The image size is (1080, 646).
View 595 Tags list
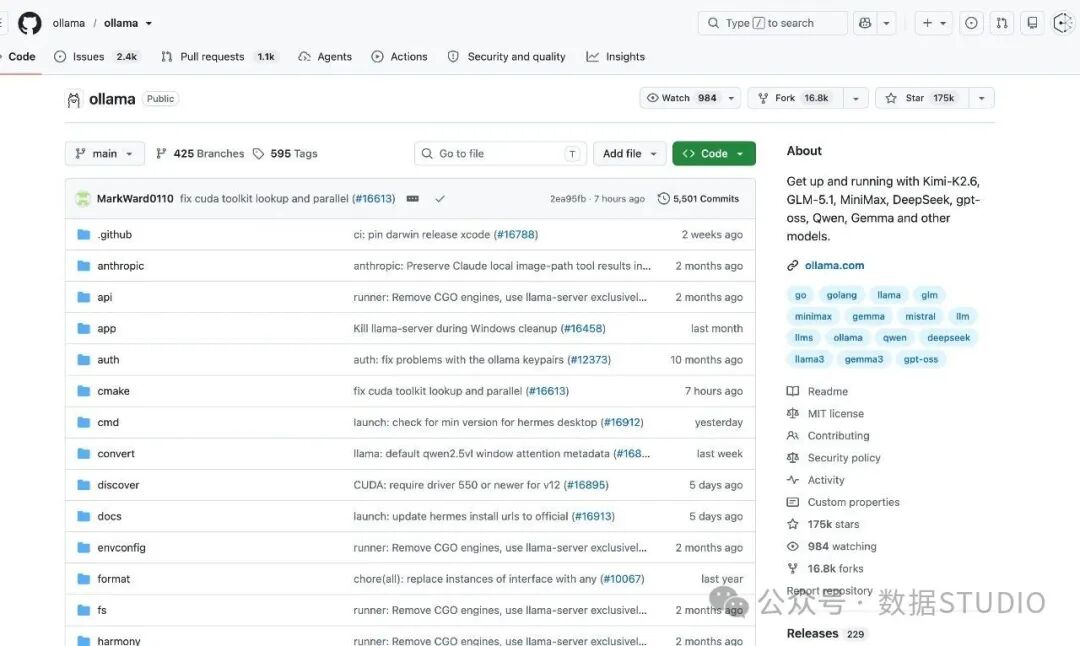pos(285,154)
